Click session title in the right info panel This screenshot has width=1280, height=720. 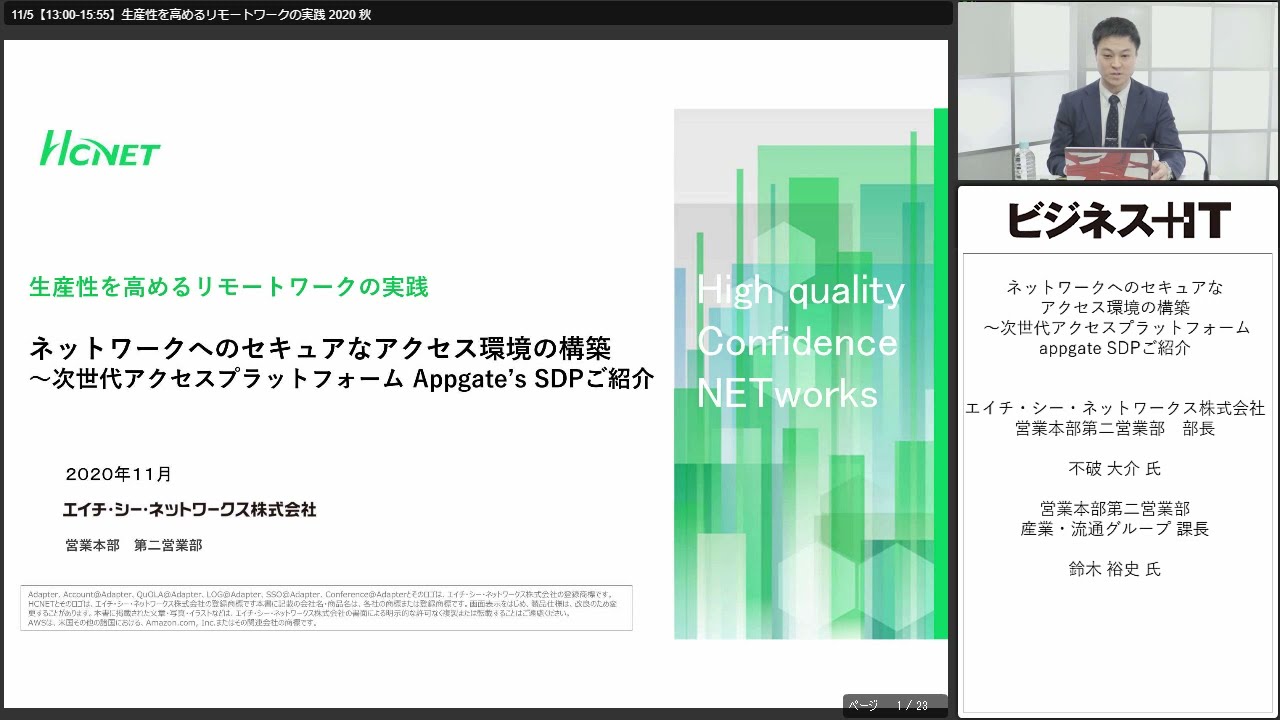(1115, 317)
